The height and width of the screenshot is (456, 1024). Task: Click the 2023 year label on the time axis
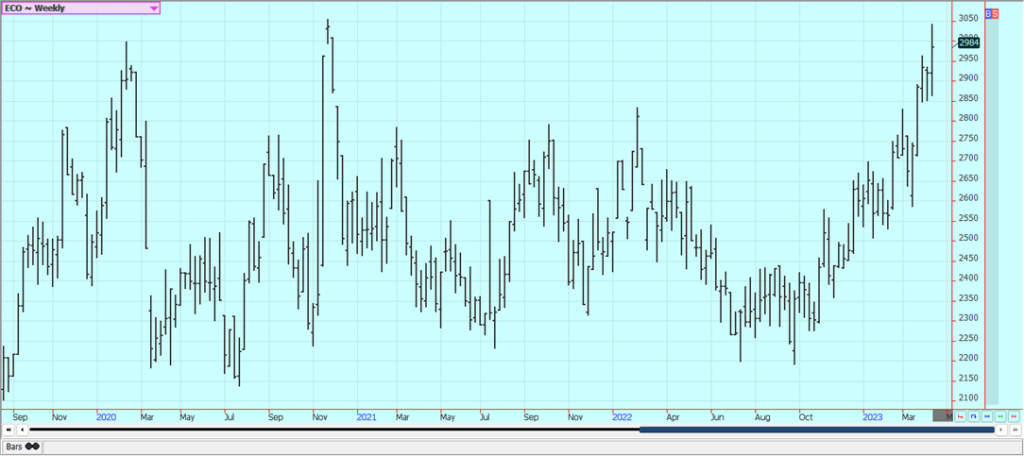point(873,417)
